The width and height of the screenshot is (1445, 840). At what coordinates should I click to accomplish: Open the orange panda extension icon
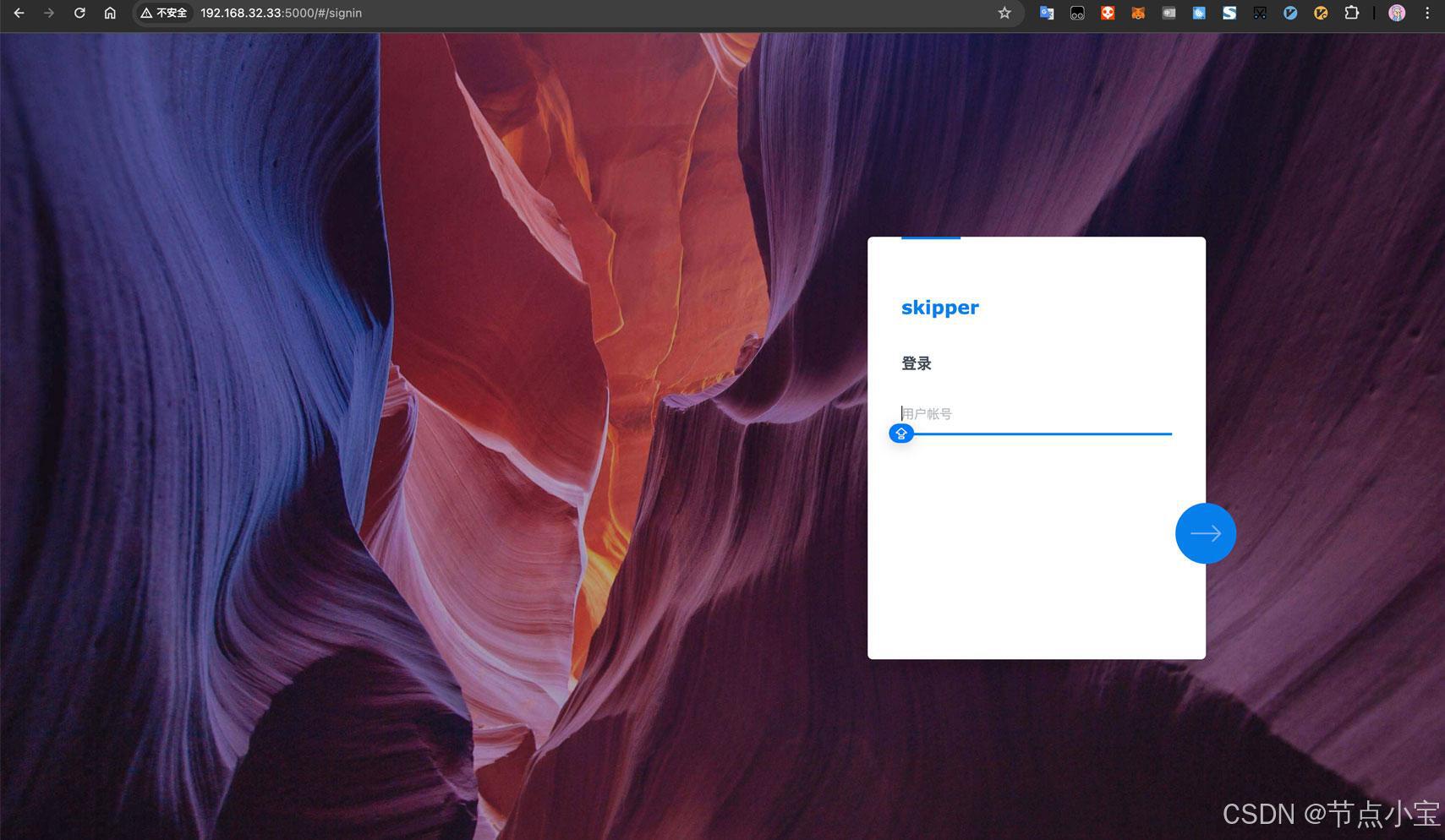point(1108,13)
